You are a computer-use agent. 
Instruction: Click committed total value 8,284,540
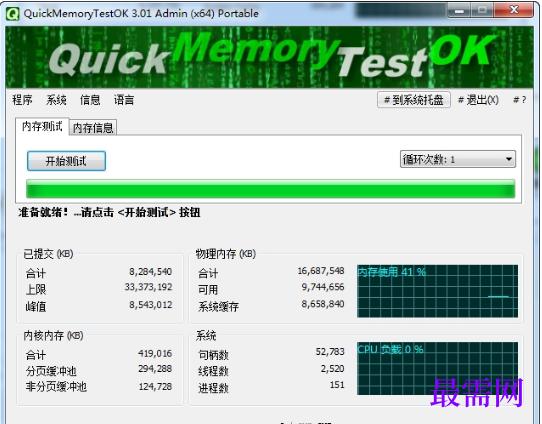pyautogui.click(x=151, y=272)
